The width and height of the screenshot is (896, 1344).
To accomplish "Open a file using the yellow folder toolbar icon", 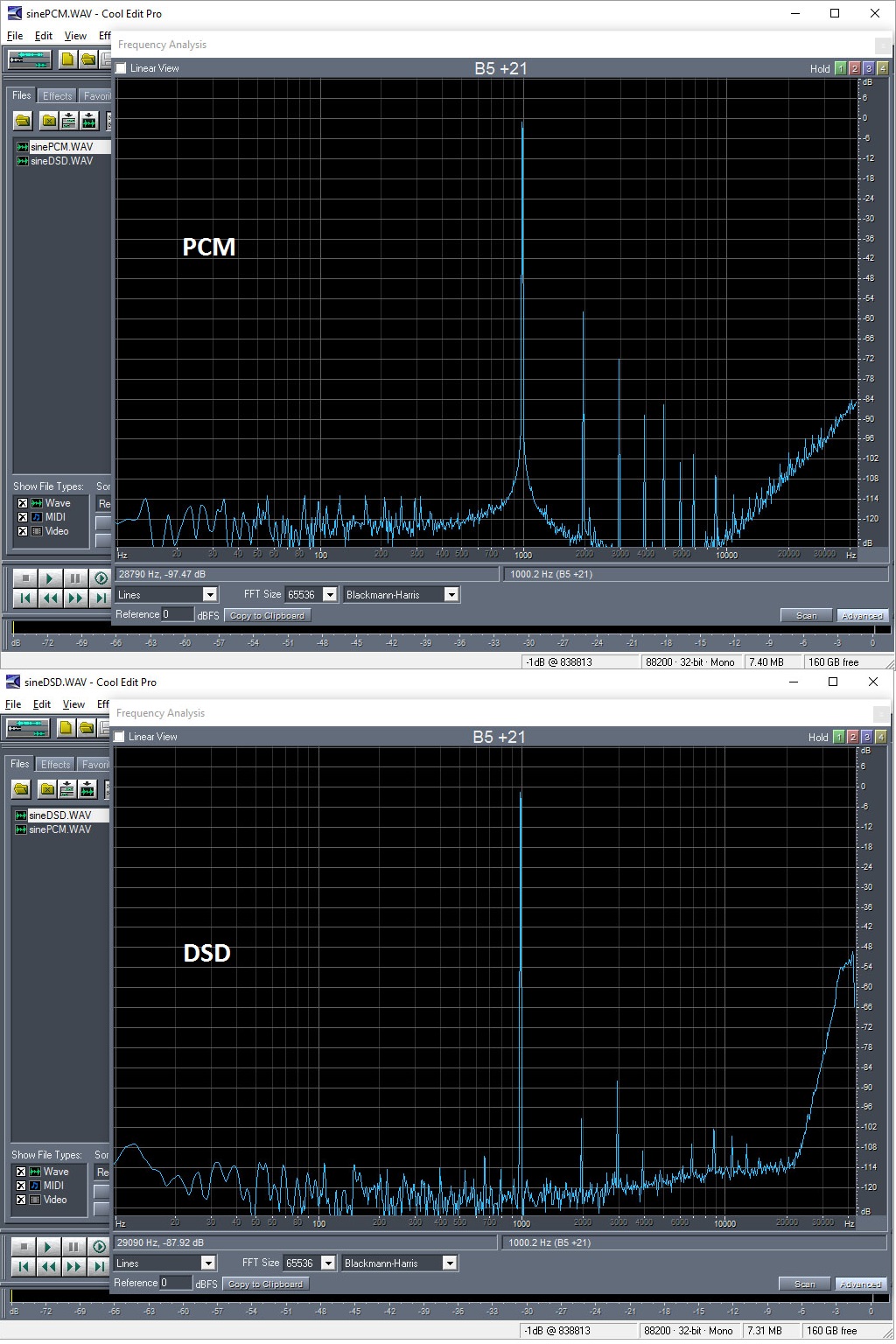I will 87,59.
